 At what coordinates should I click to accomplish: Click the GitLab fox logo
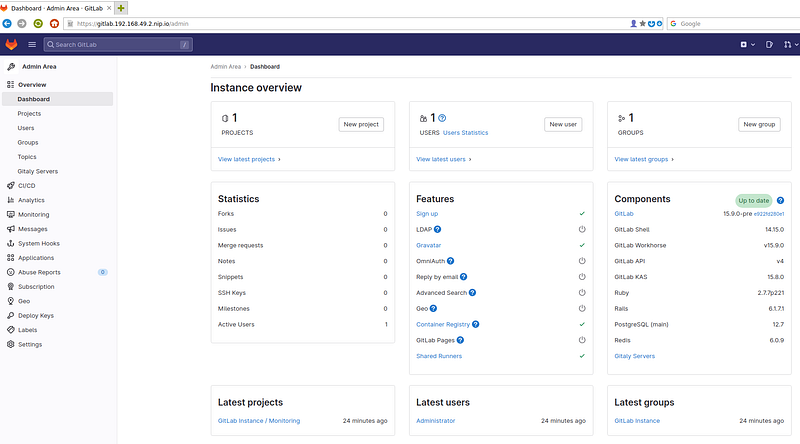click(11, 44)
